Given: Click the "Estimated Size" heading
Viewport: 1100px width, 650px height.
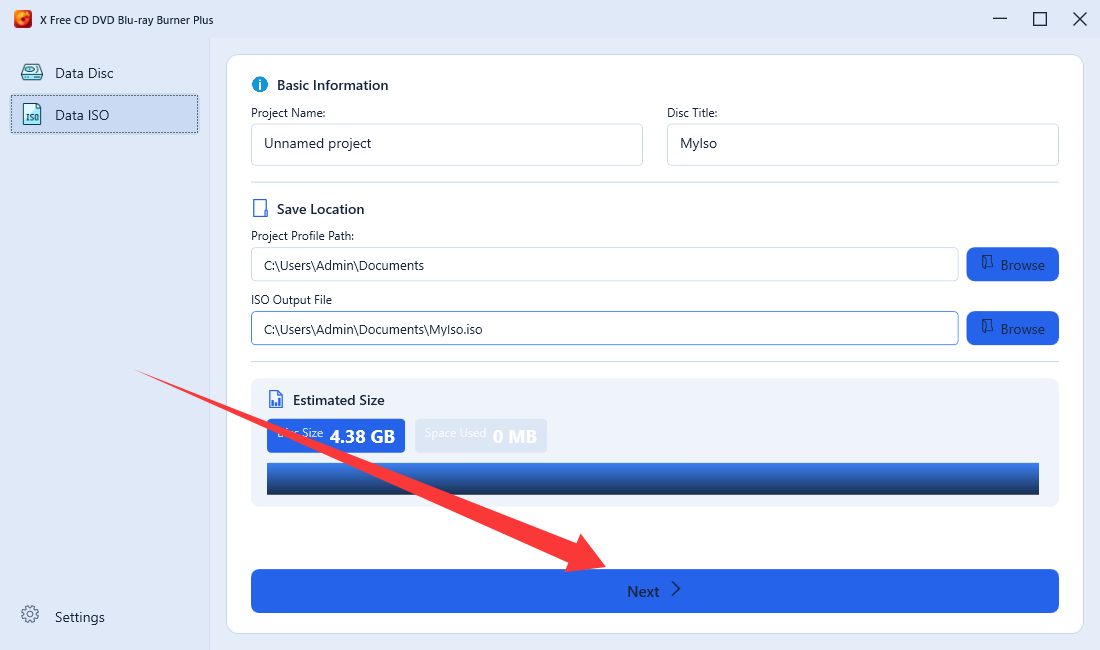Looking at the screenshot, I should pos(339,400).
